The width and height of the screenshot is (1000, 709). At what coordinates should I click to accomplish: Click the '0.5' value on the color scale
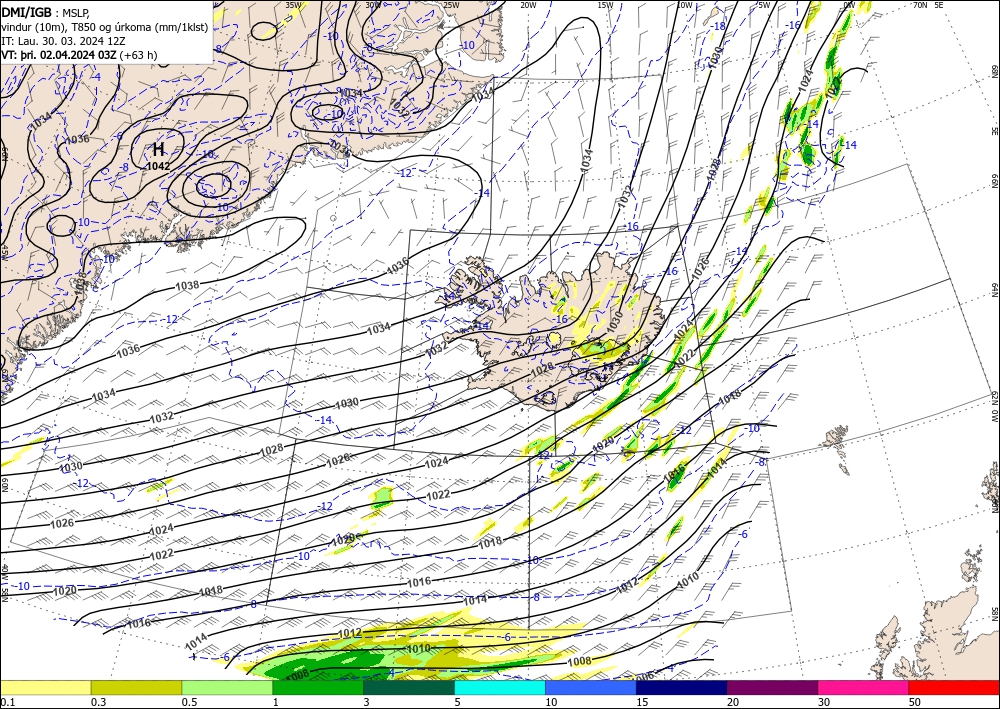pyautogui.click(x=189, y=702)
